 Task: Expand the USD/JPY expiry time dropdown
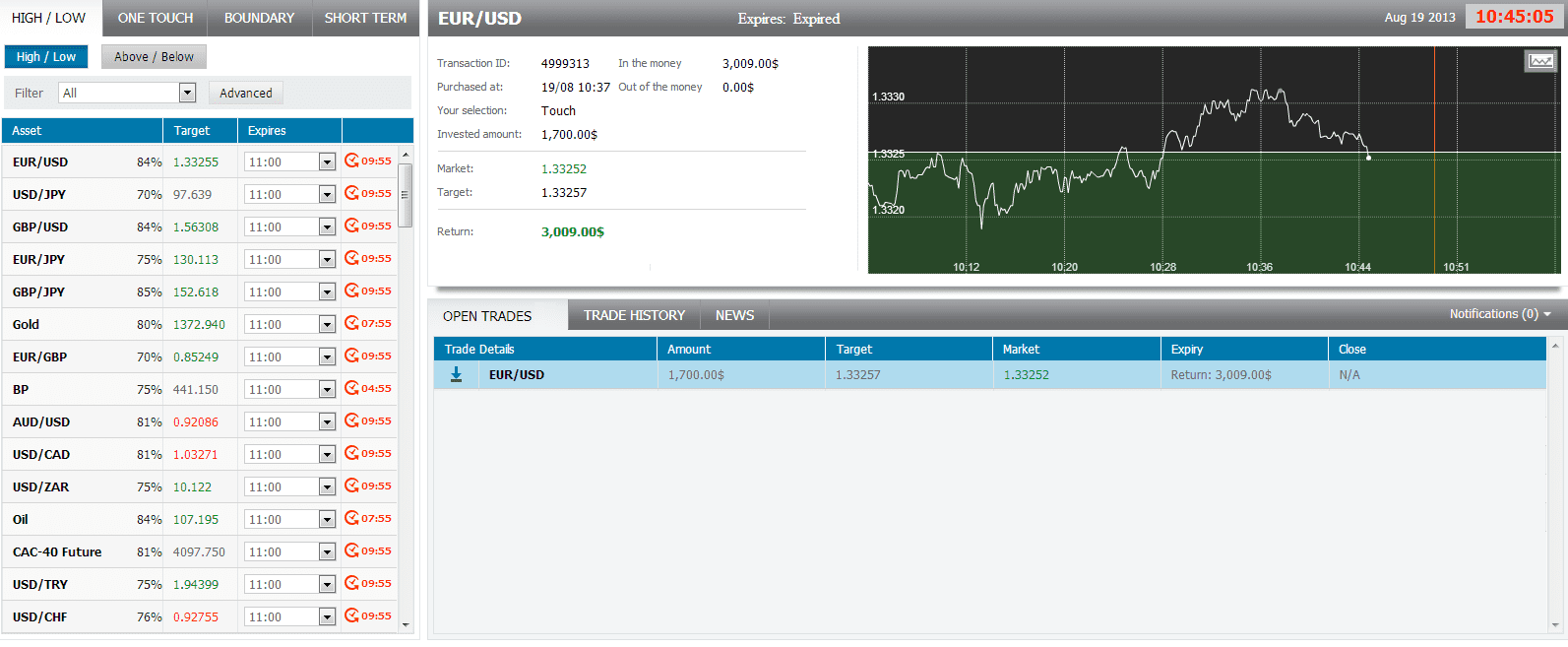coord(327,195)
